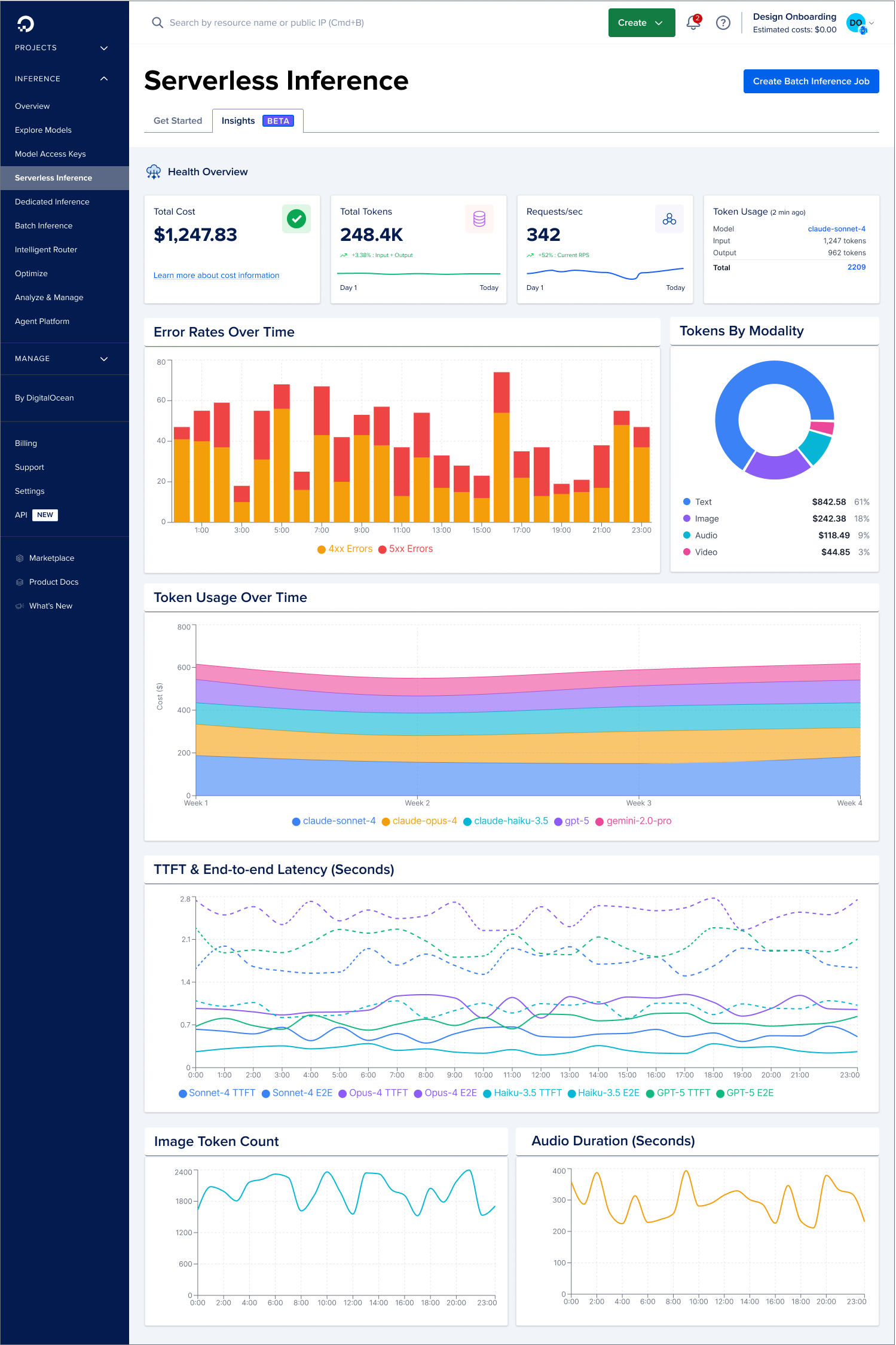Click the database icon on Total Tokens card
Viewport: 896px width, 1345px height.
479,219
